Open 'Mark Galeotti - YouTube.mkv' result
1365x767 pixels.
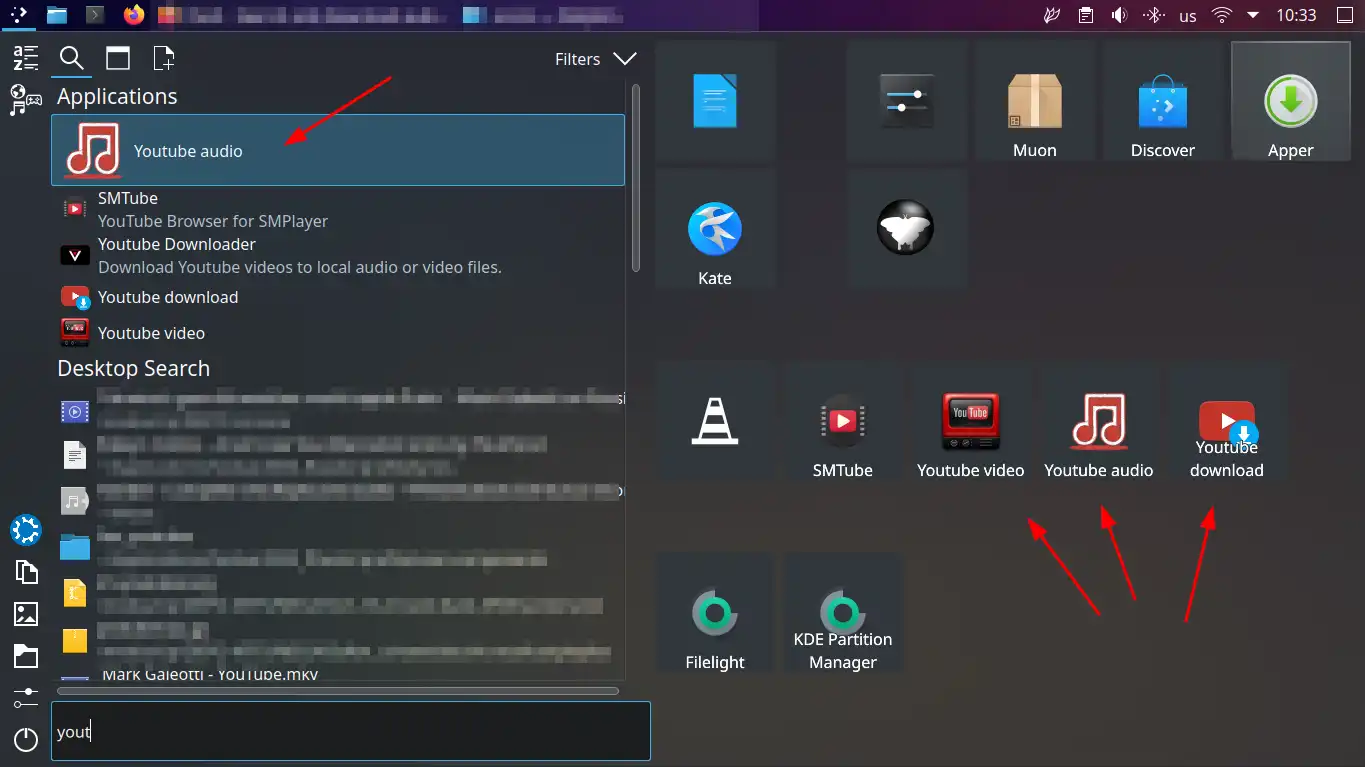pos(338,674)
